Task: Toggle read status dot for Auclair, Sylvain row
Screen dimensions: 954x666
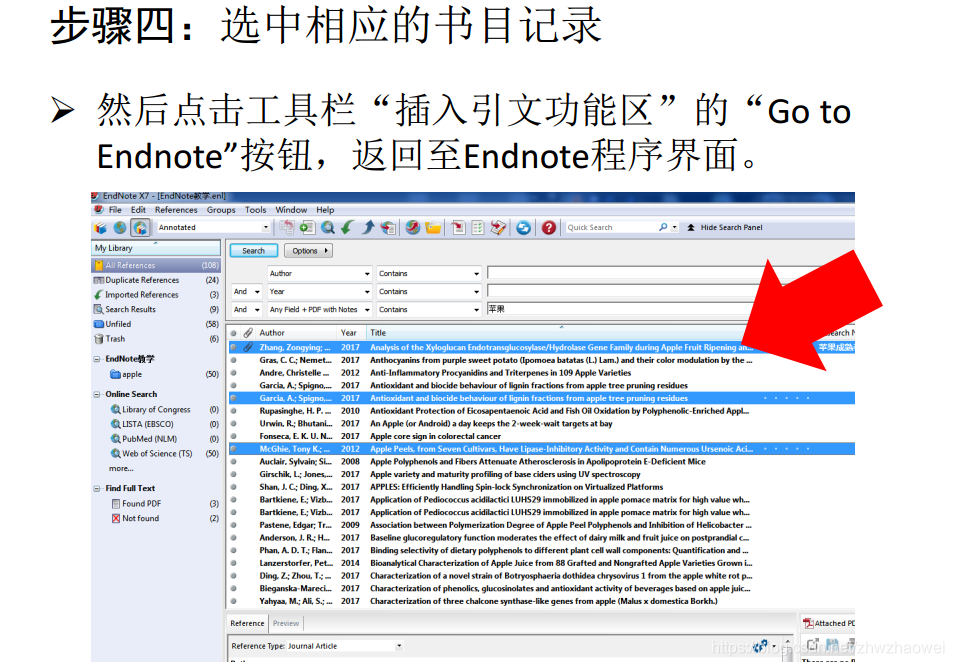Action: click(234, 462)
